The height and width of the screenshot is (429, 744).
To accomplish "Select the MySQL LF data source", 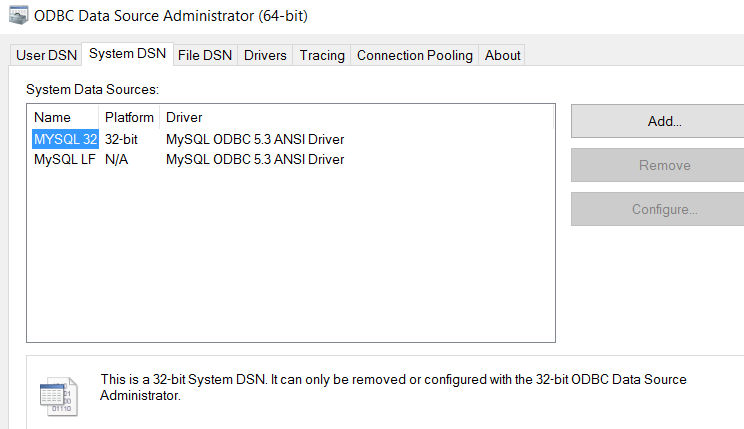I will [x=65, y=159].
